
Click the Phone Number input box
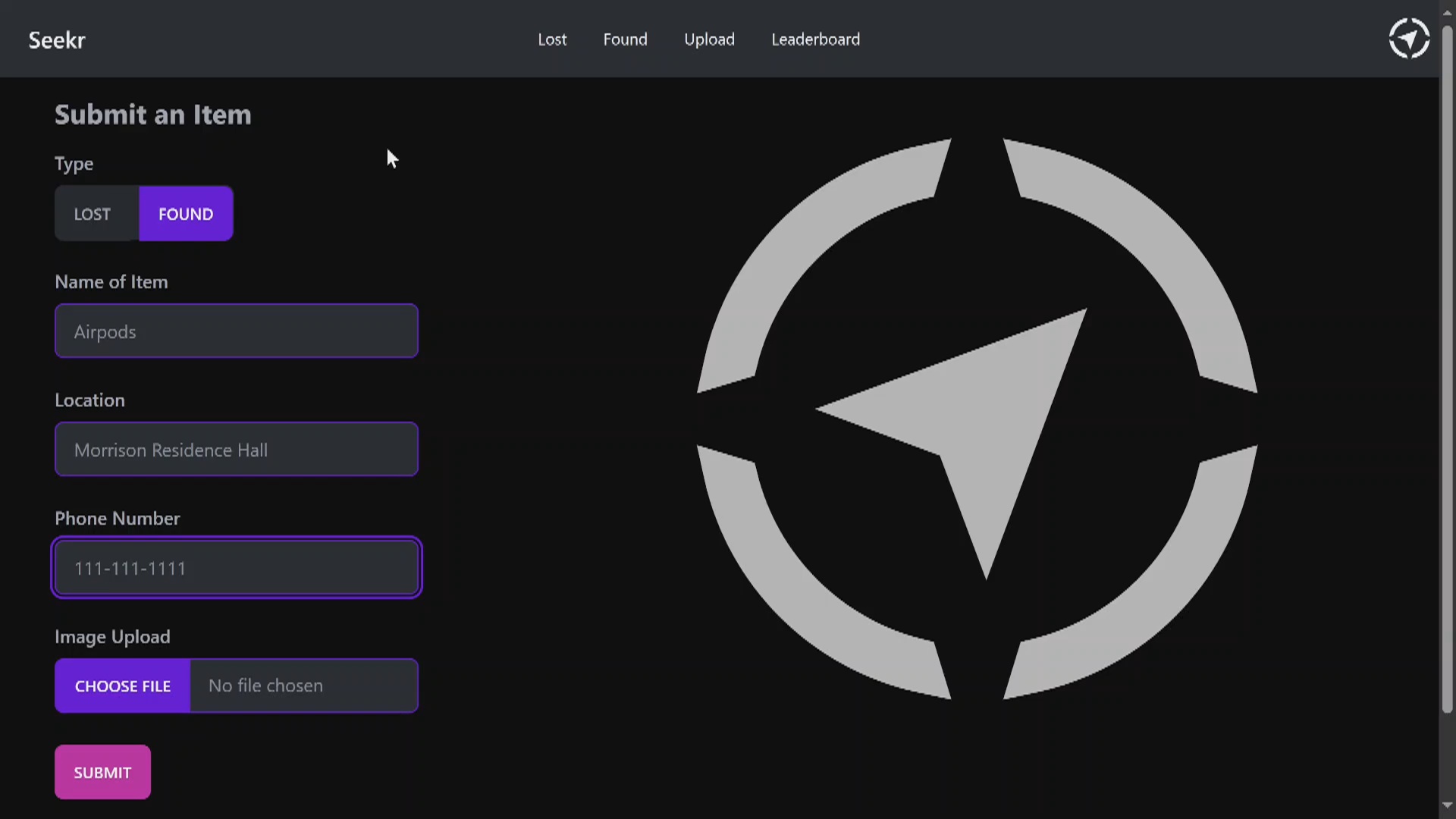tap(237, 568)
